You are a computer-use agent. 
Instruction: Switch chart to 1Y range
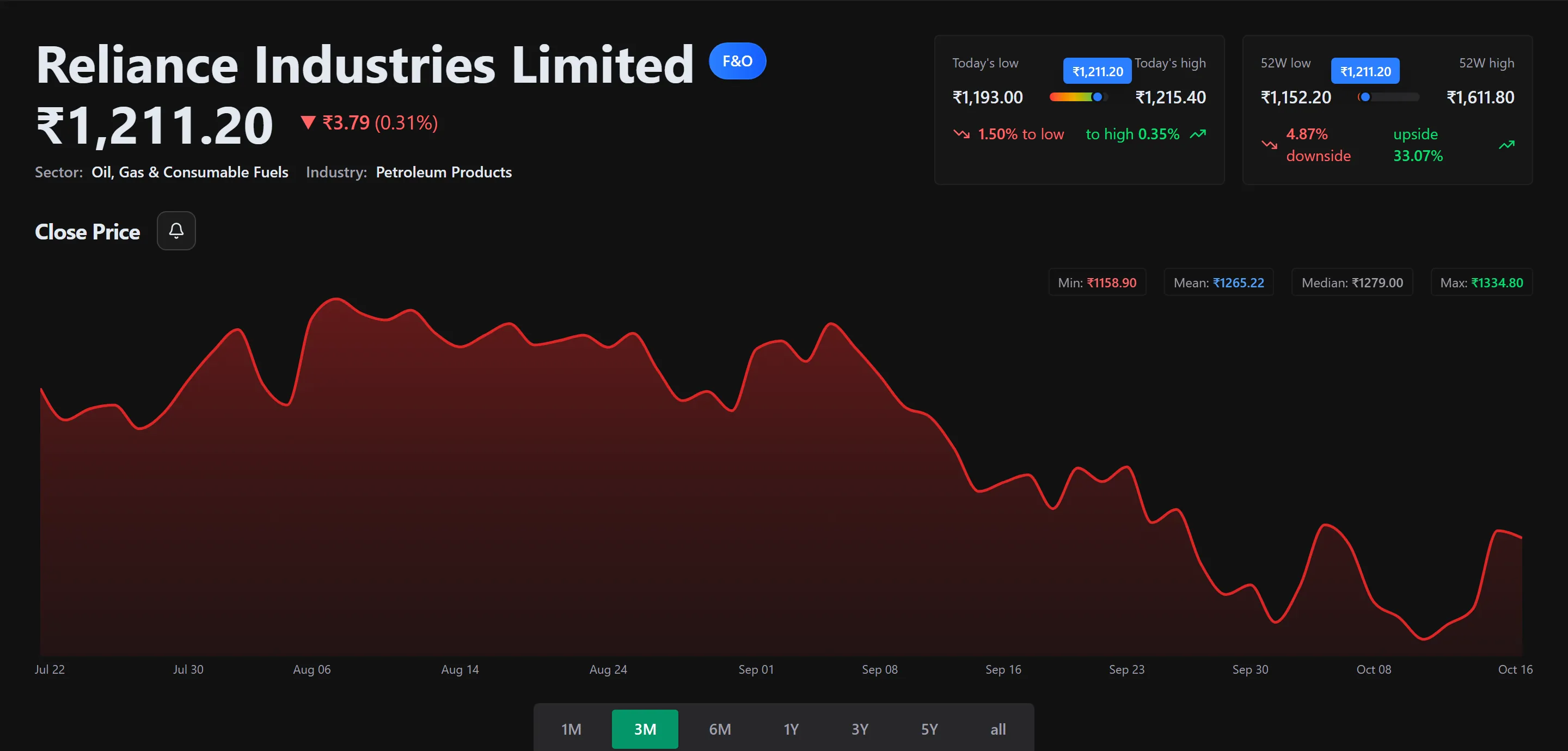[x=791, y=729]
